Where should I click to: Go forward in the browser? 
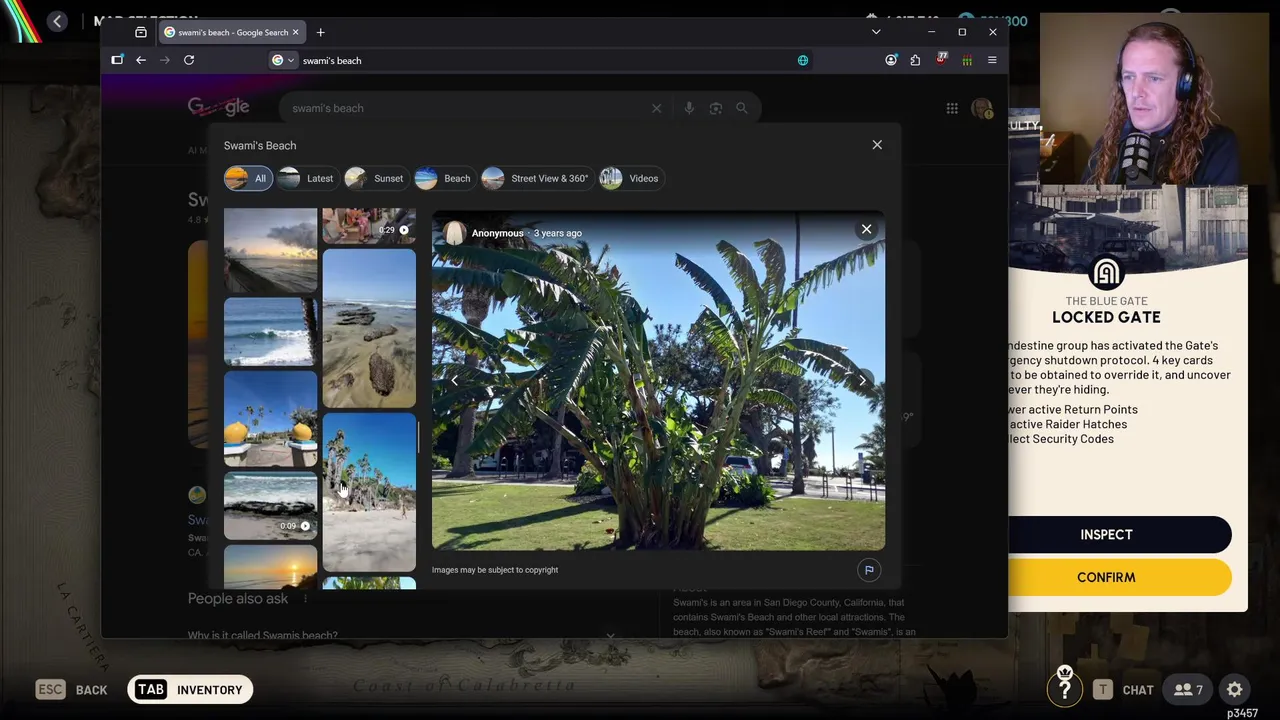165,60
